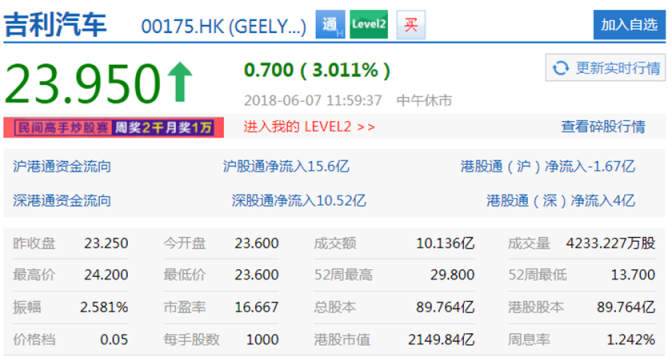This screenshot has height=362, width=672.
Task: Click 今开盘 value 23.600
Action: (x=256, y=243)
